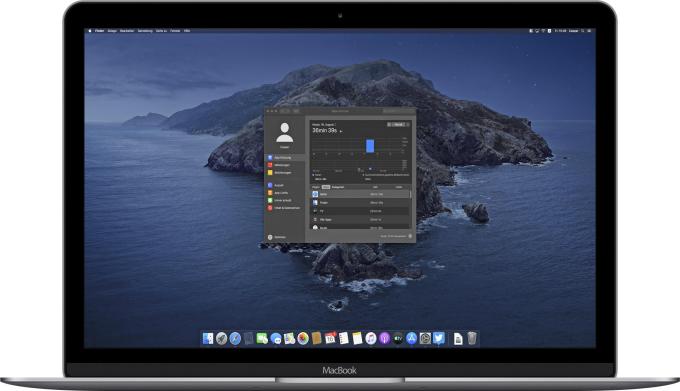Open the yellow Notes app in Dock
The height and width of the screenshot is (391, 680).
[357, 338]
